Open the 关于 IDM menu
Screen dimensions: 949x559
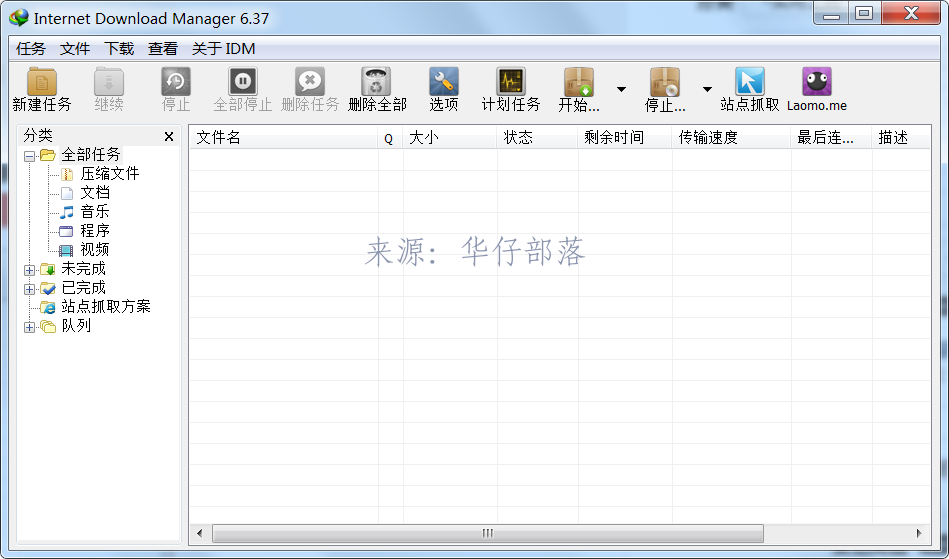223,49
